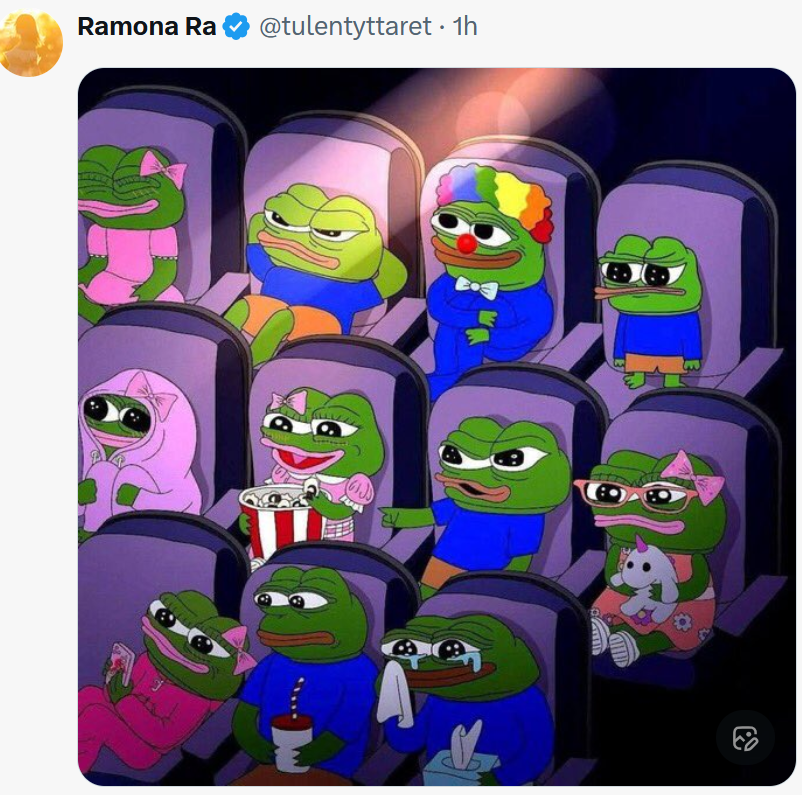Click the blue verified badge
Screen dimensions: 802x795
236,27
